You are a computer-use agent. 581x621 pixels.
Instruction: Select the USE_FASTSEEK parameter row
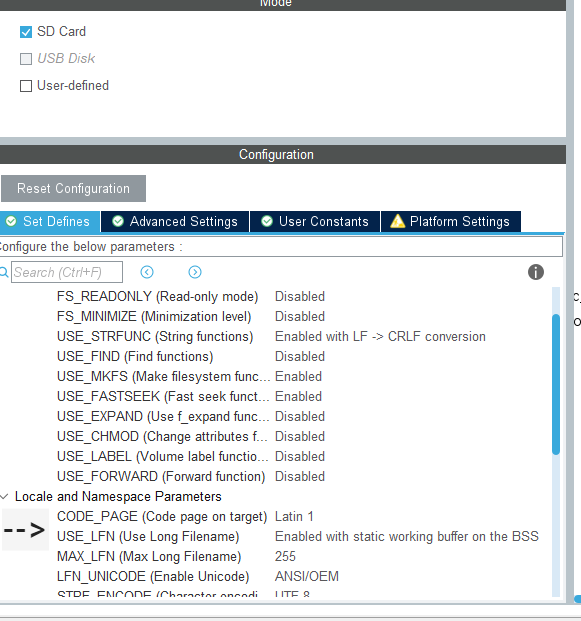point(163,396)
